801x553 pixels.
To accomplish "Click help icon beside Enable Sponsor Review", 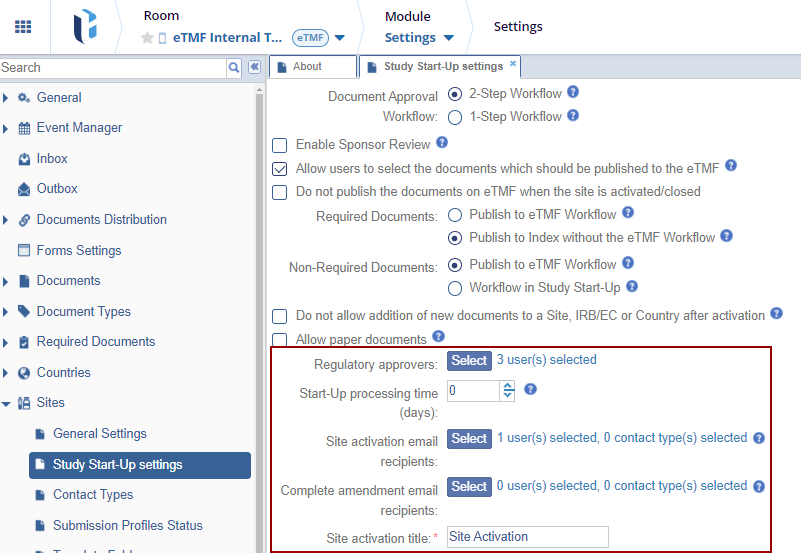I will (442, 143).
